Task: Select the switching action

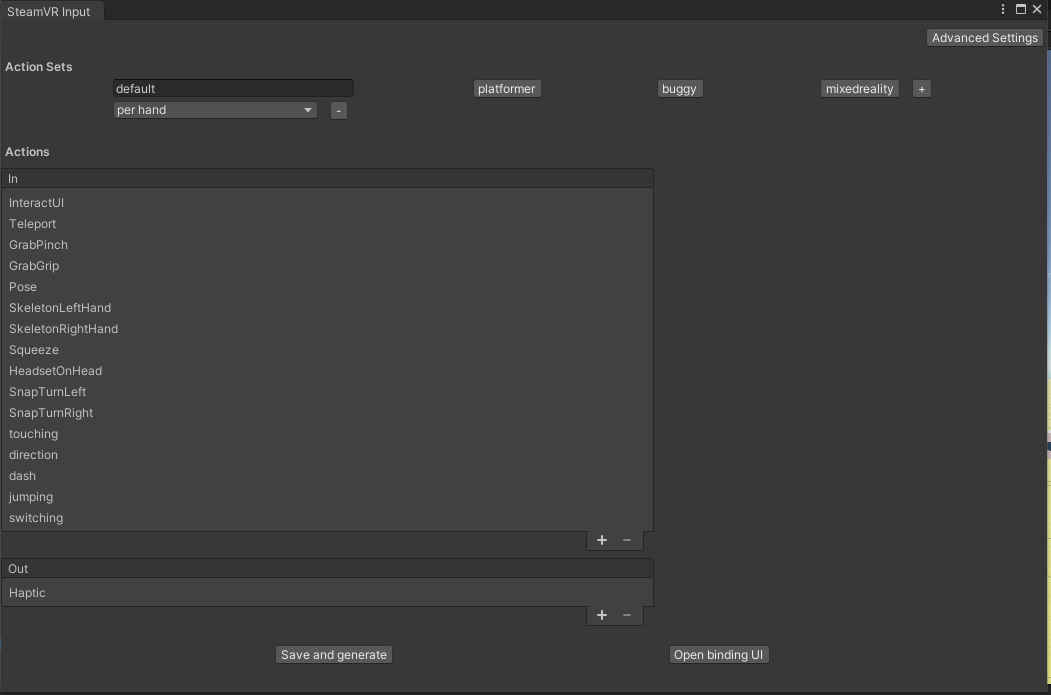Action: (x=328, y=518)
